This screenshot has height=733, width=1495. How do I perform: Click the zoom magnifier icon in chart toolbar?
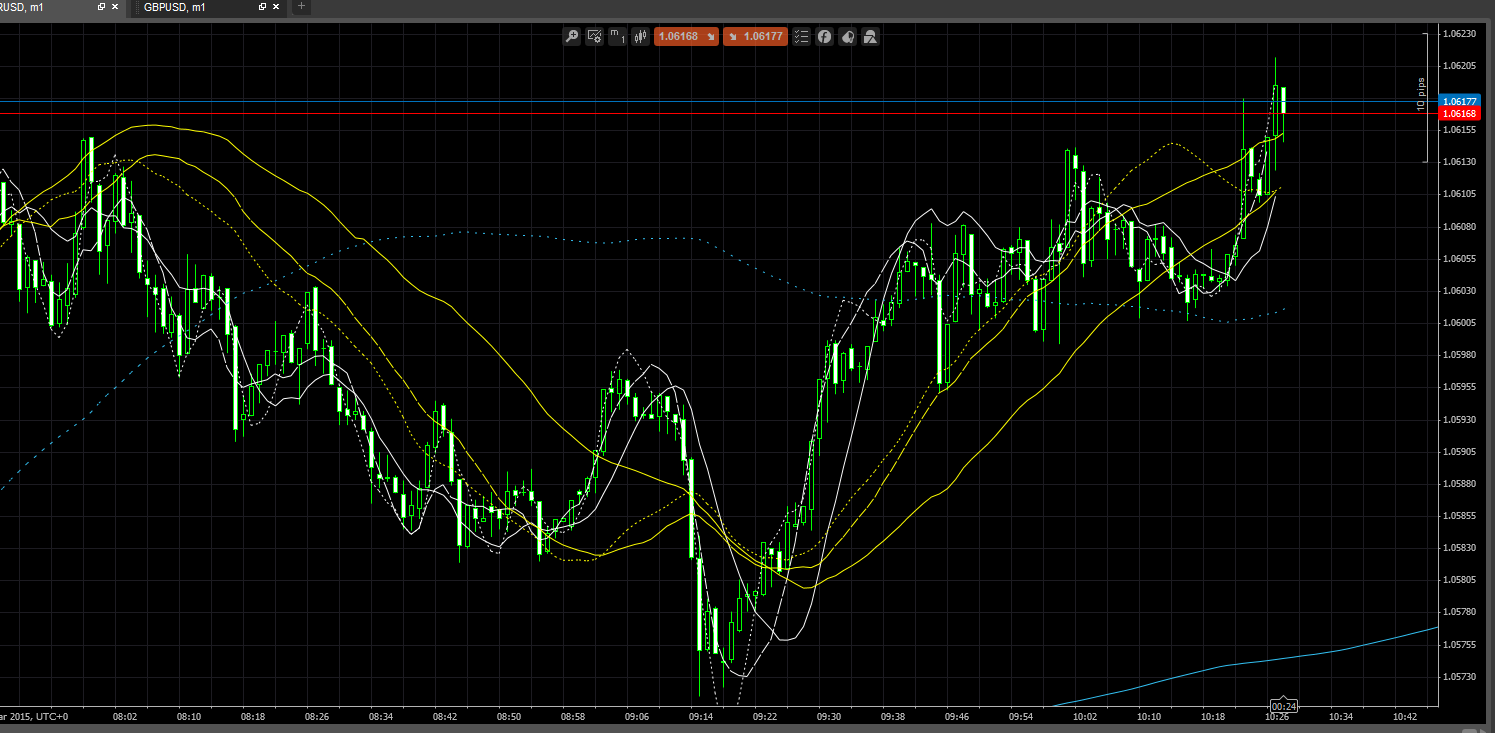[572, 36]
